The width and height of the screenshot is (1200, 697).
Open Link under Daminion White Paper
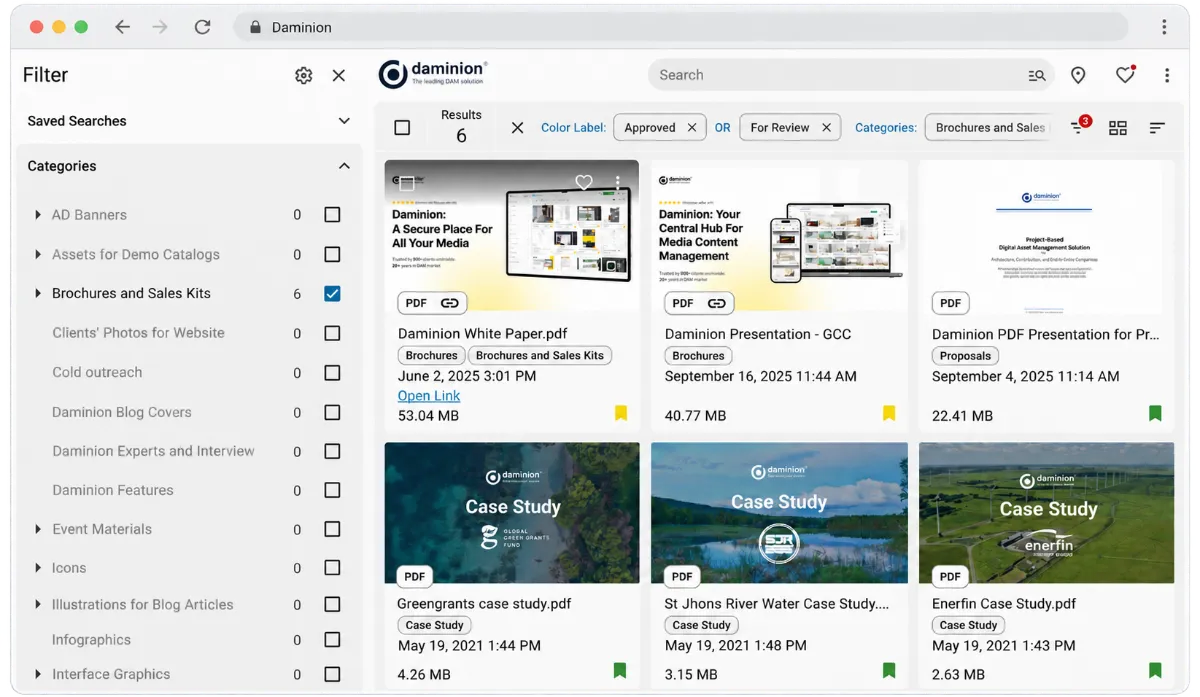point(429,396)
